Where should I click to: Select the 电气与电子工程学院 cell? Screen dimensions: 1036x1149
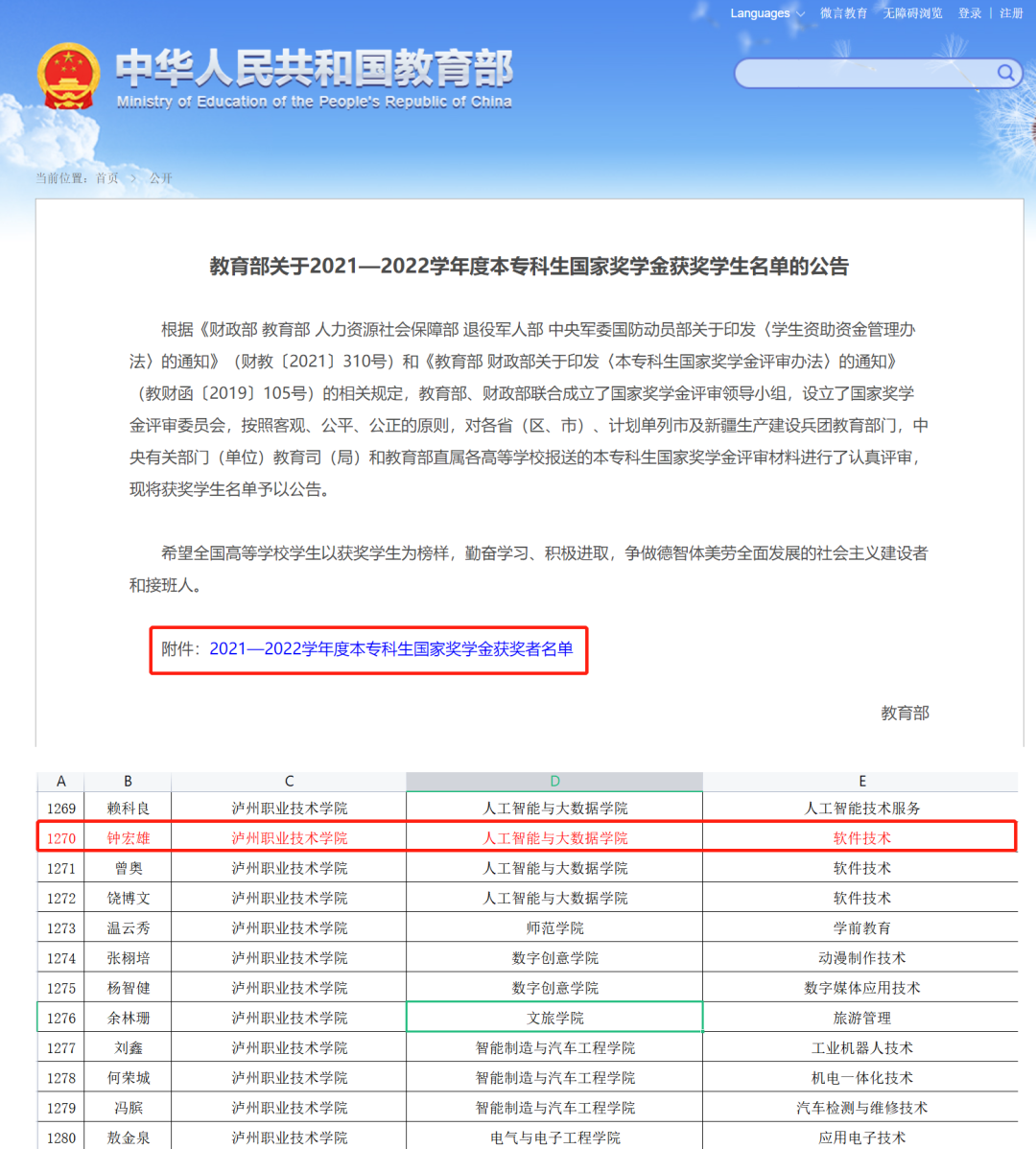click(554, 1137)
